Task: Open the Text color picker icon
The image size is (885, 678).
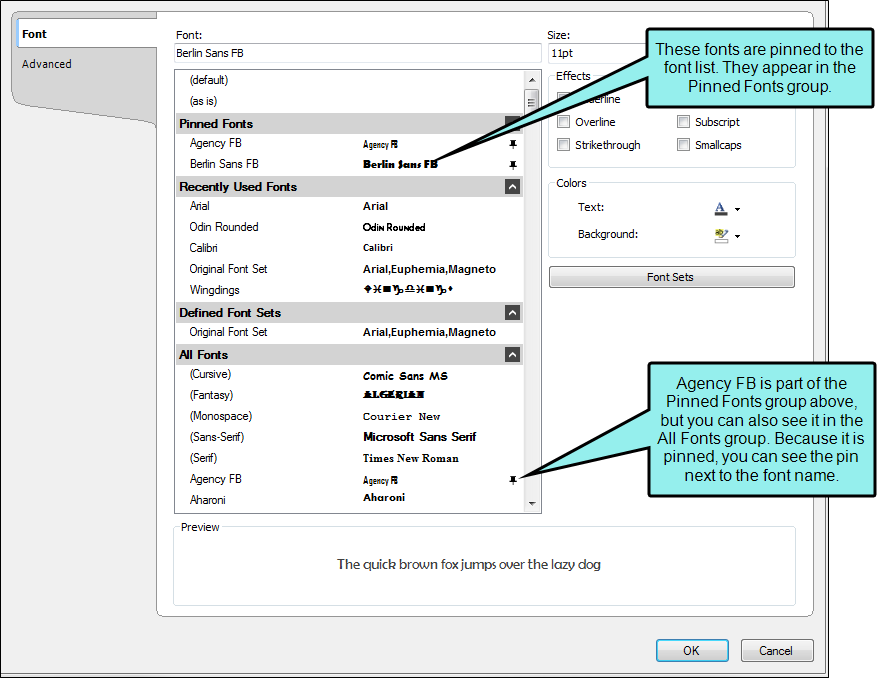Action: click(x=721, y=208)
